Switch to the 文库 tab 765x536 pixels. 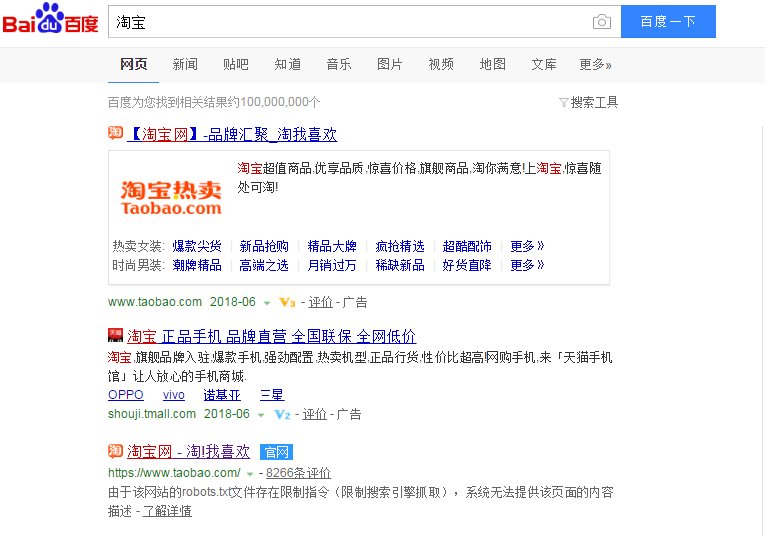pos(544,64)
